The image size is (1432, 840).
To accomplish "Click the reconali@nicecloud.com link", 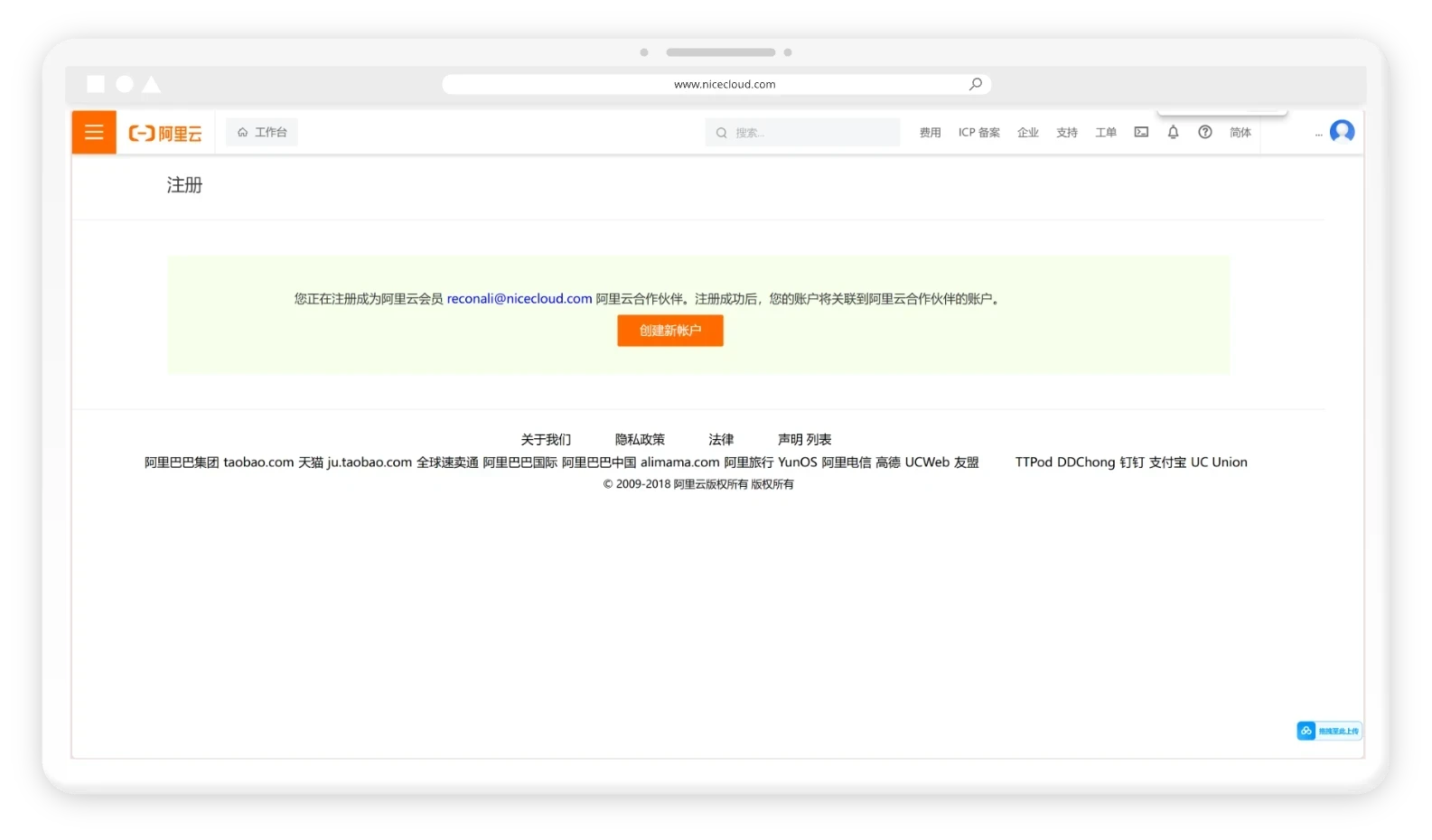I will [519, 299].
